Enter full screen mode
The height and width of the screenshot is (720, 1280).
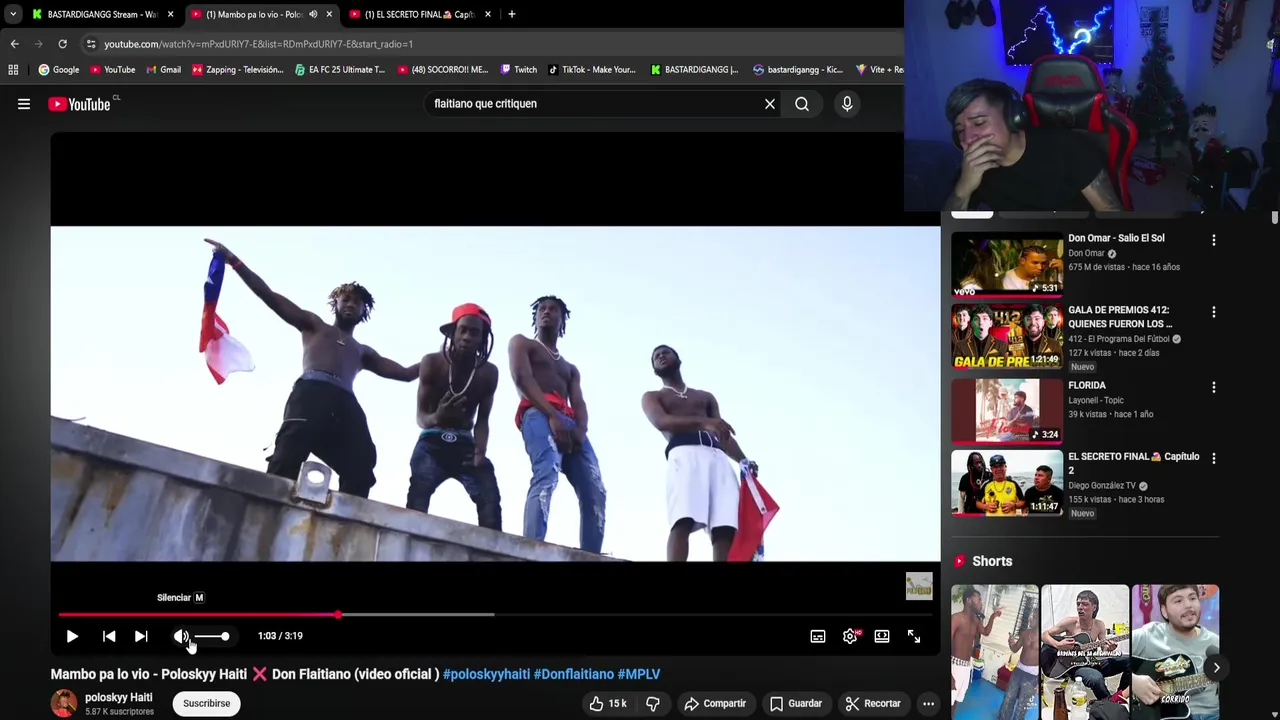914,636
